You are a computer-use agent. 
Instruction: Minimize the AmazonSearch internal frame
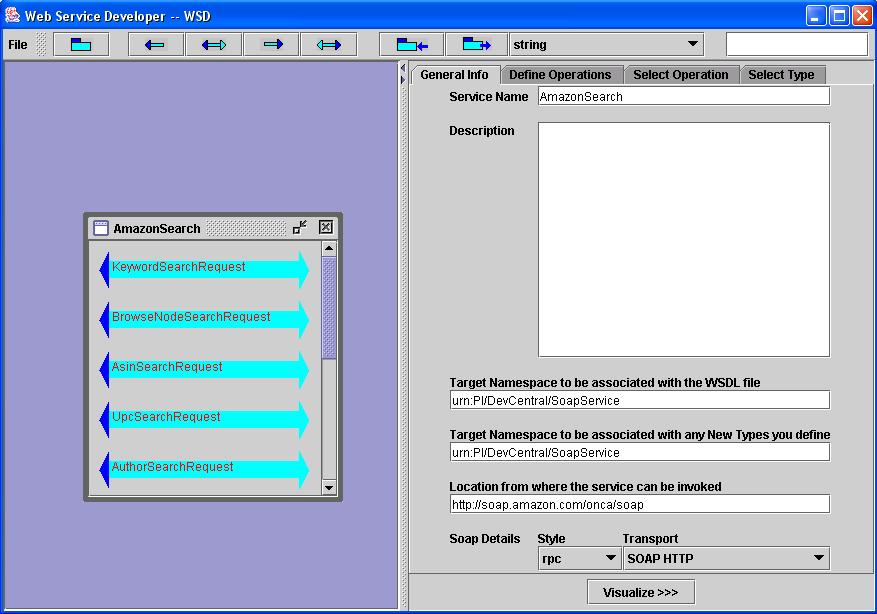tap(300, 227)
